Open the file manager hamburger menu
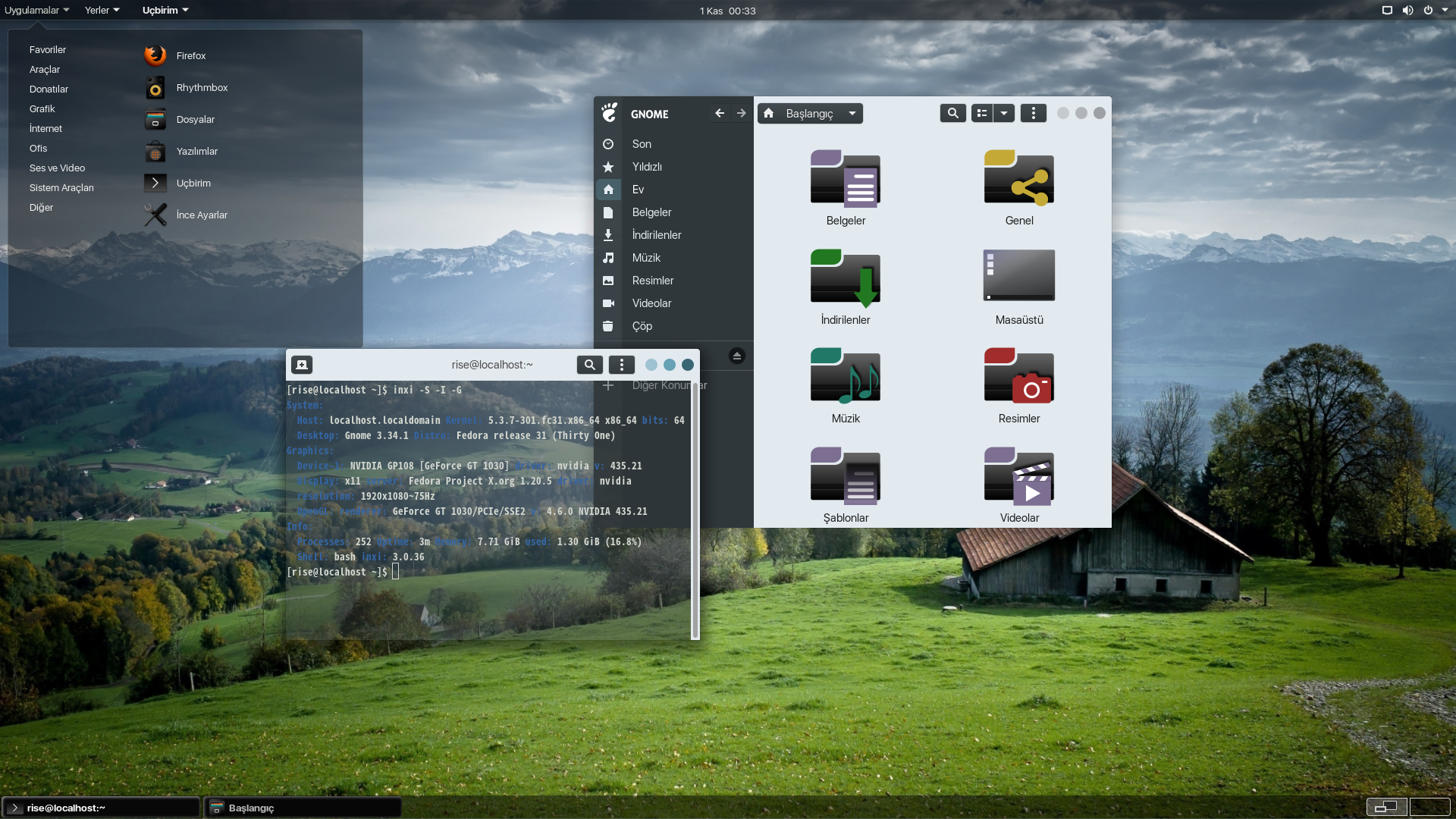 [1034, 113]
